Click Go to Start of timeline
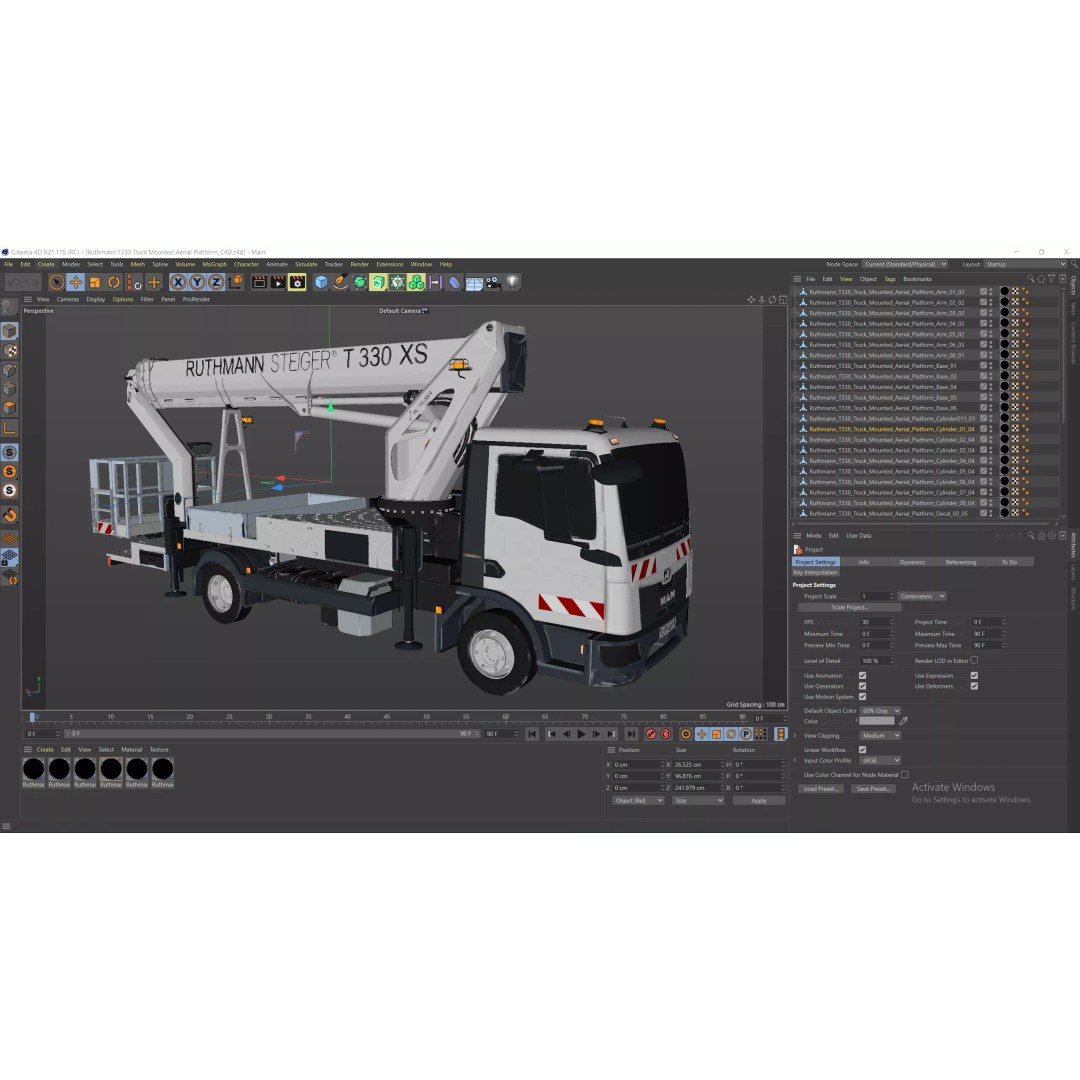This screenshot has width=1080, height=1080. coord(532,734)
